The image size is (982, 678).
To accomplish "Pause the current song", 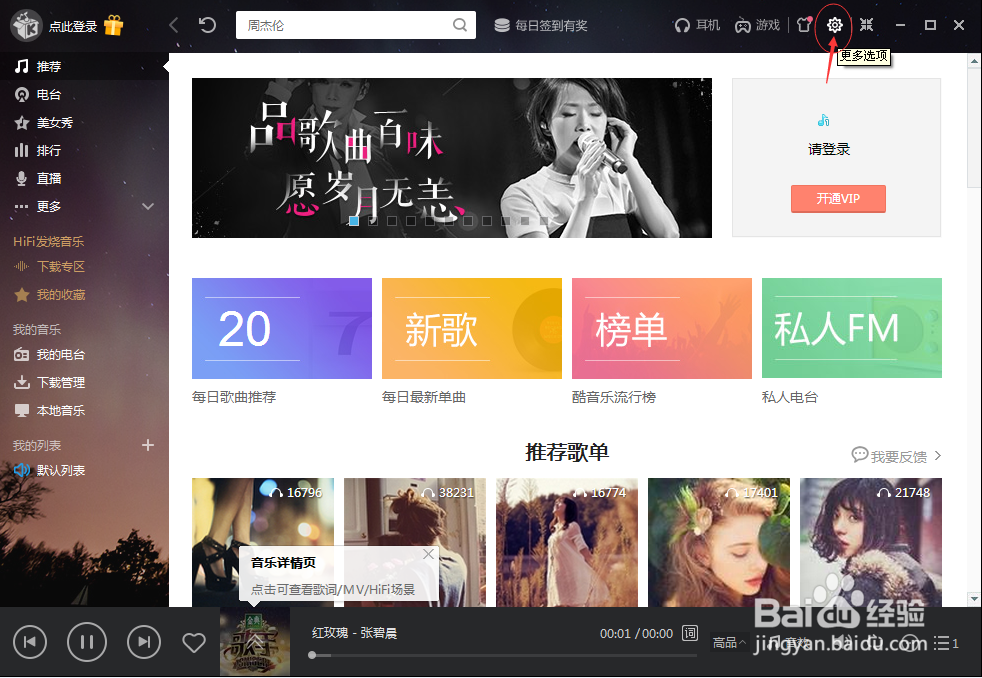I will [x=86, y=642].
